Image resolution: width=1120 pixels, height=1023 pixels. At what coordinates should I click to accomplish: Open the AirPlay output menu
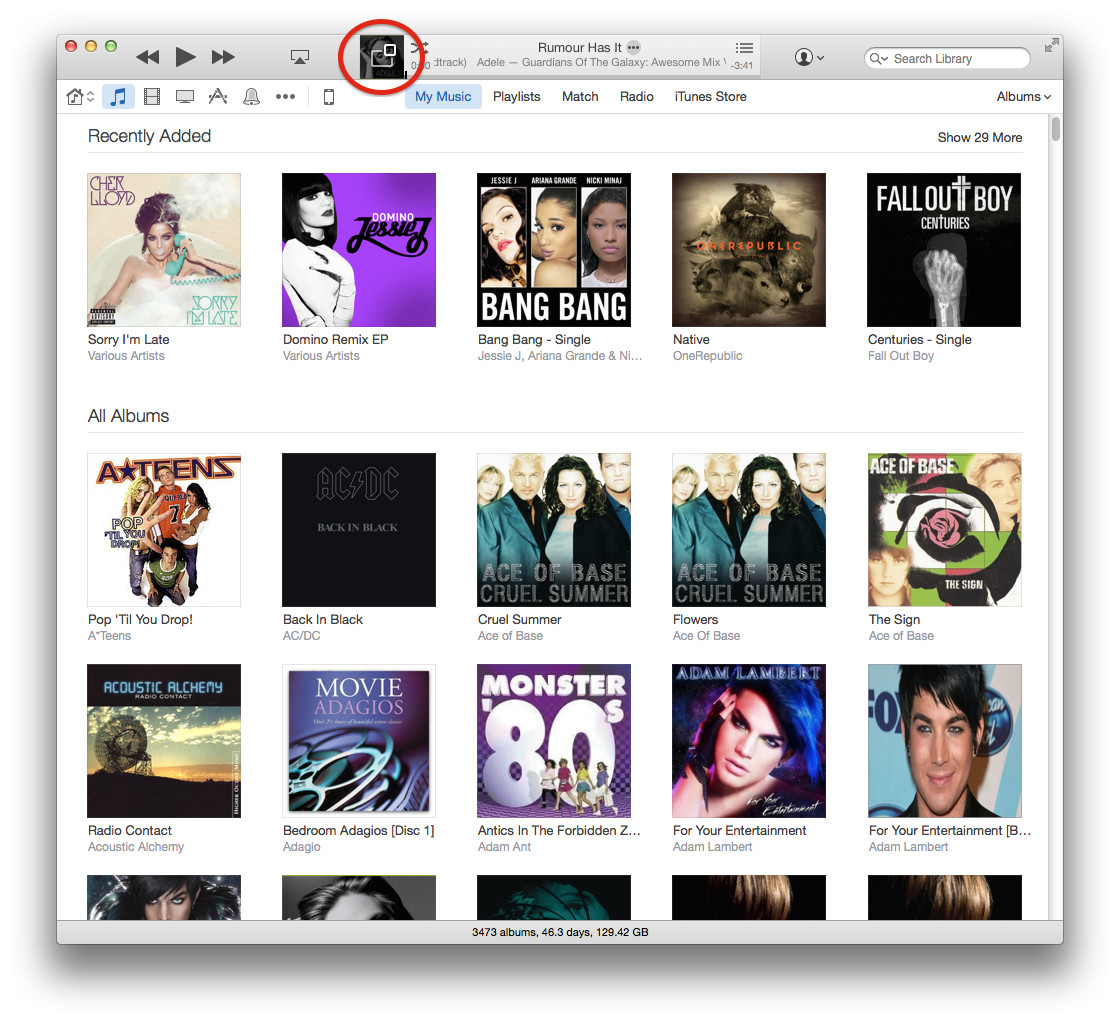click(300, 57)
